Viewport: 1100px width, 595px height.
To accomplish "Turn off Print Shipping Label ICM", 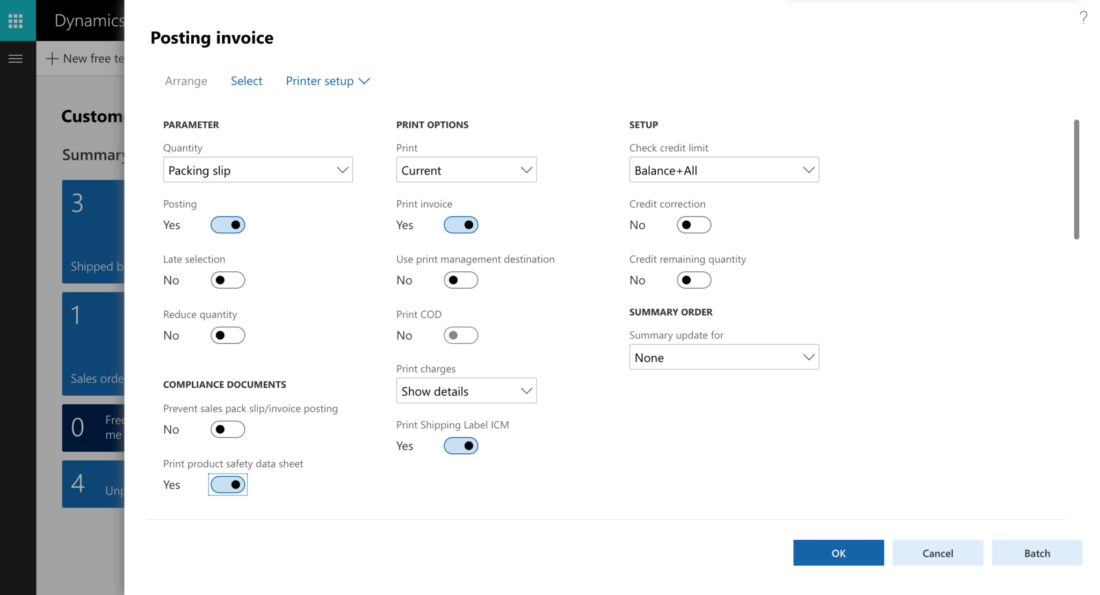I will 461,446.
